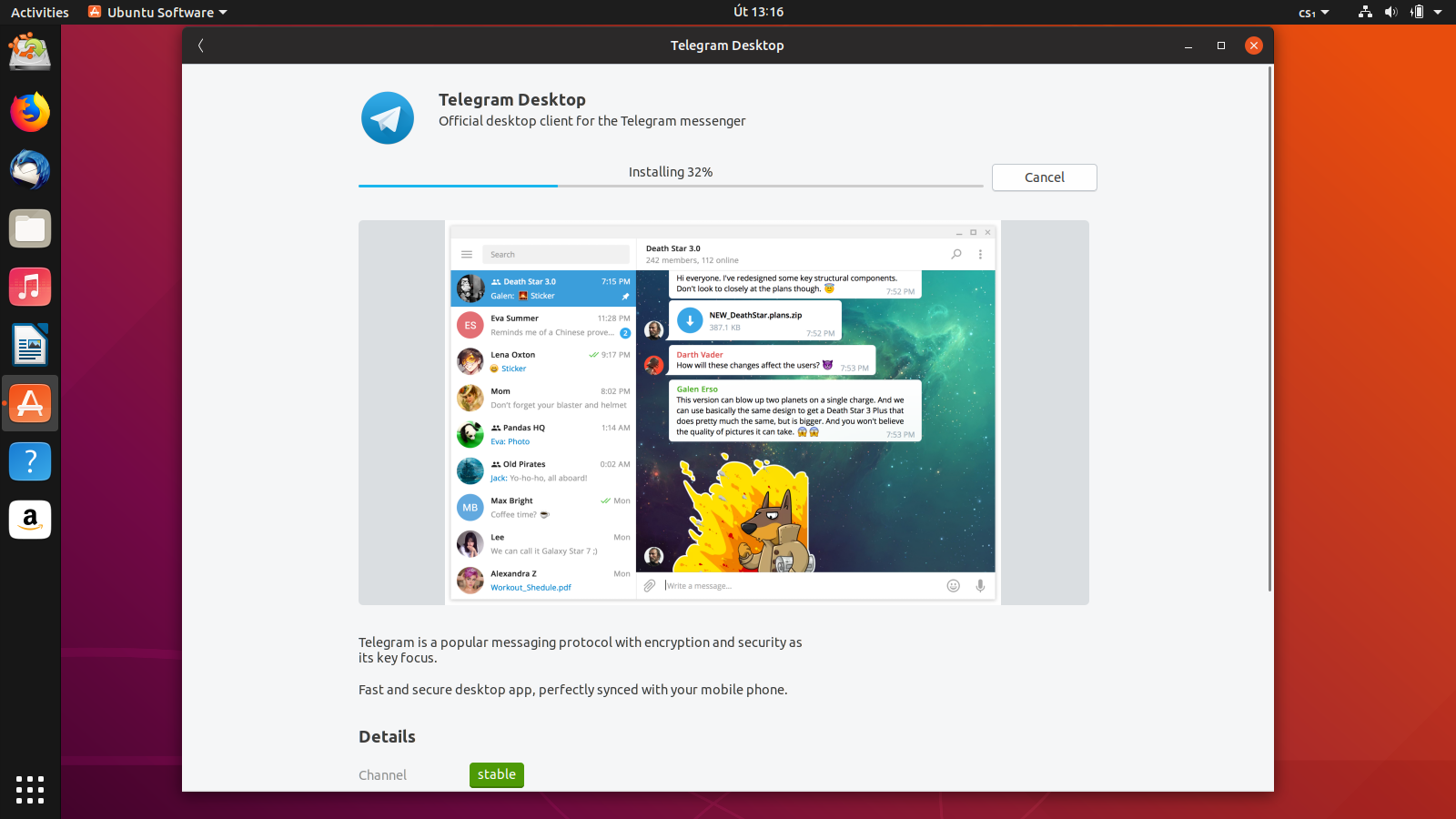Image resolution: width=1456 pixels, height=819 pixels.
Task: Select the Ubuntu Software dock icon
Action: pos(30,403)
